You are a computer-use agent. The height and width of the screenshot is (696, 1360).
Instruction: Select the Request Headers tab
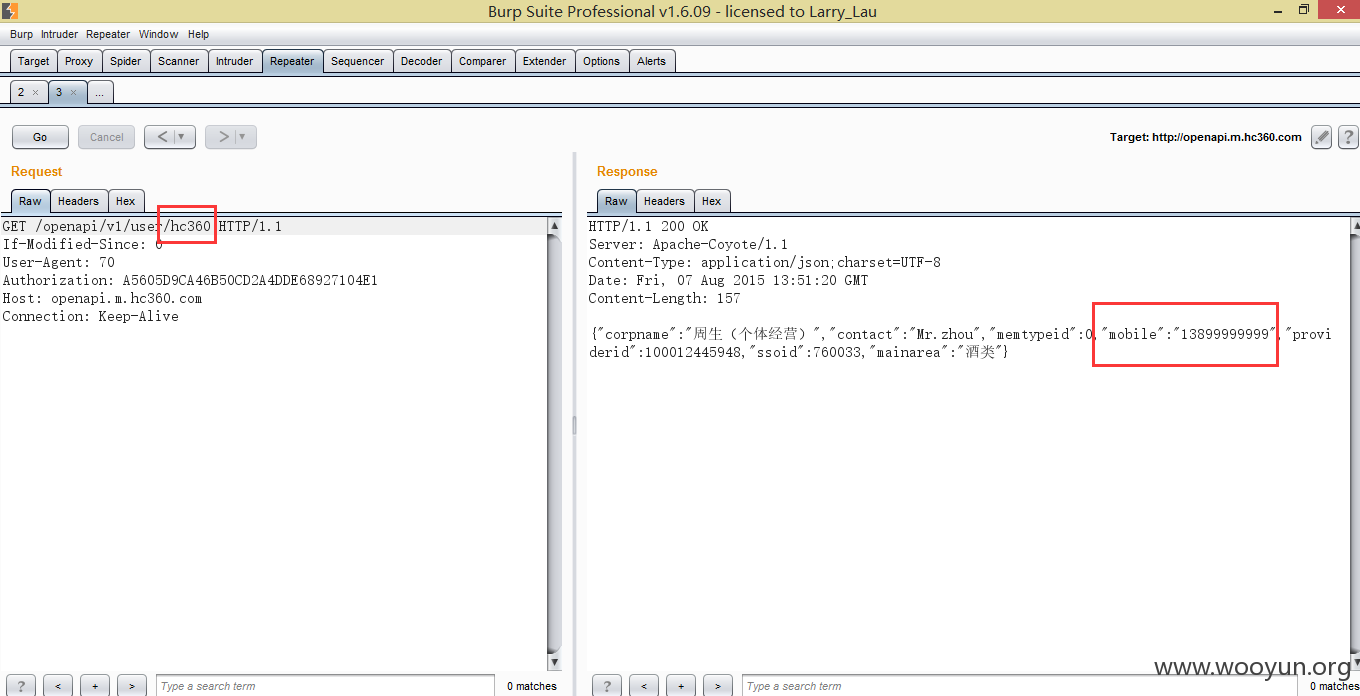tap(78, 201)
